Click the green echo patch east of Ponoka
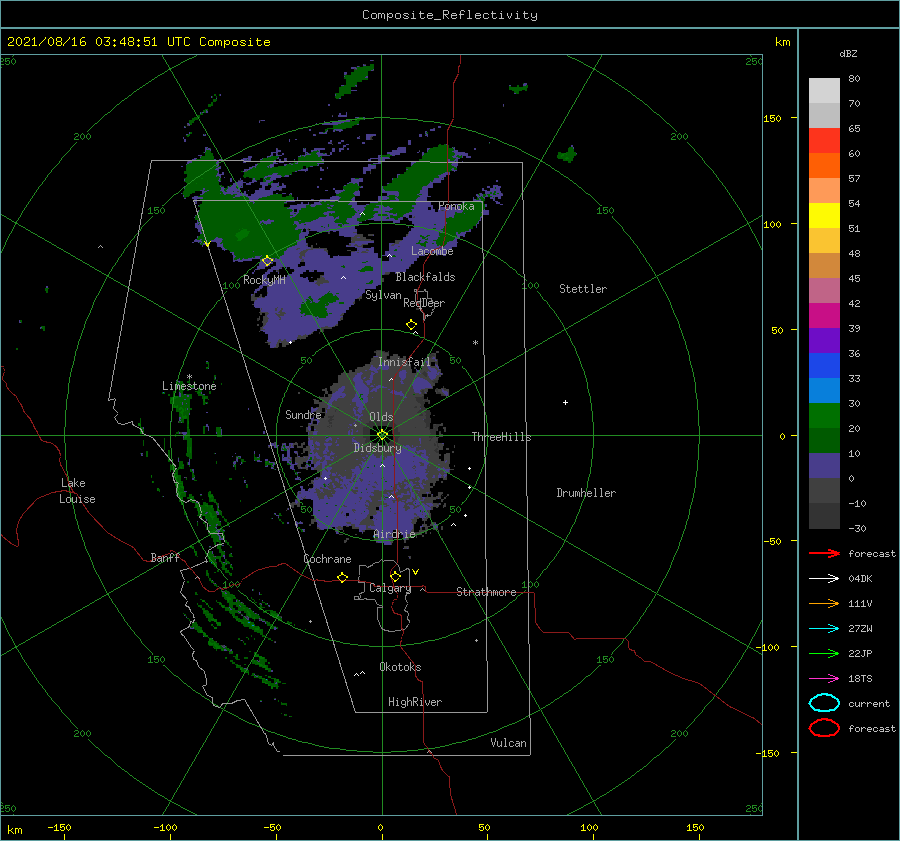Image resolution: width=900 pixels, height=841 pixels. (567, 154)
